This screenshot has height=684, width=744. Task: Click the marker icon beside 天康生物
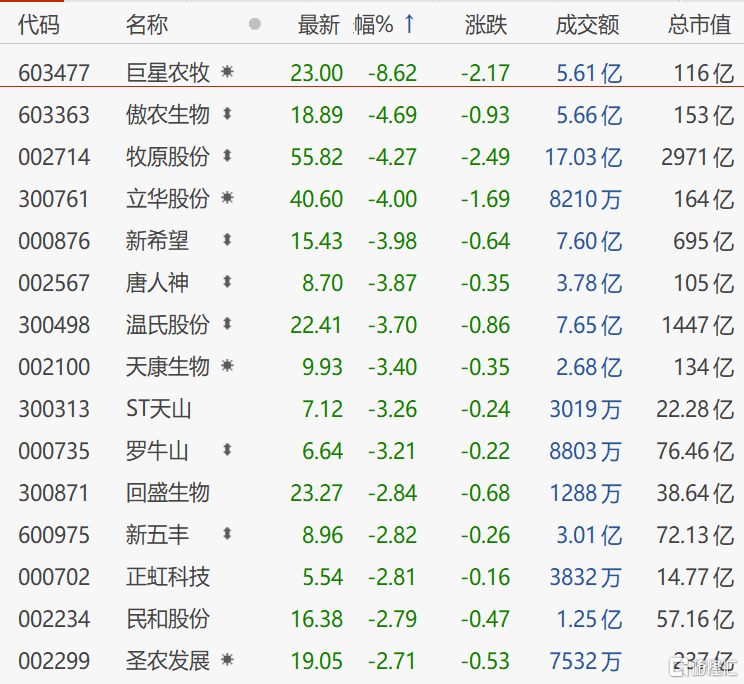click(227, 366)
